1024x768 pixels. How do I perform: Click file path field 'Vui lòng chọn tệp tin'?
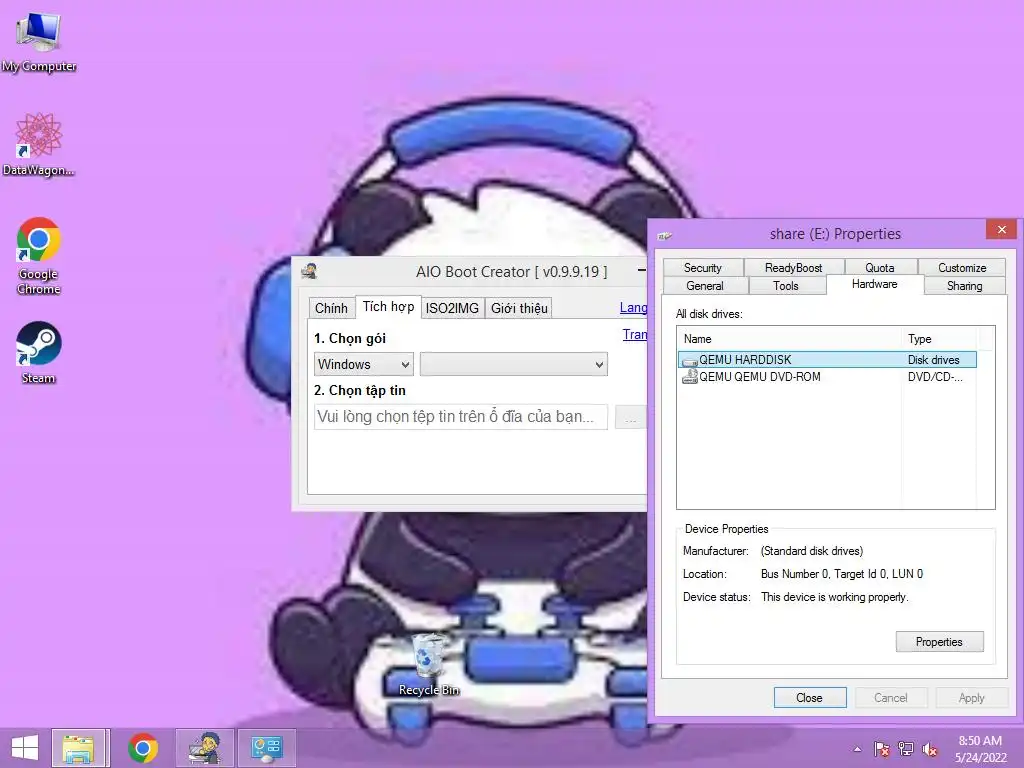(x=460, y=417)
